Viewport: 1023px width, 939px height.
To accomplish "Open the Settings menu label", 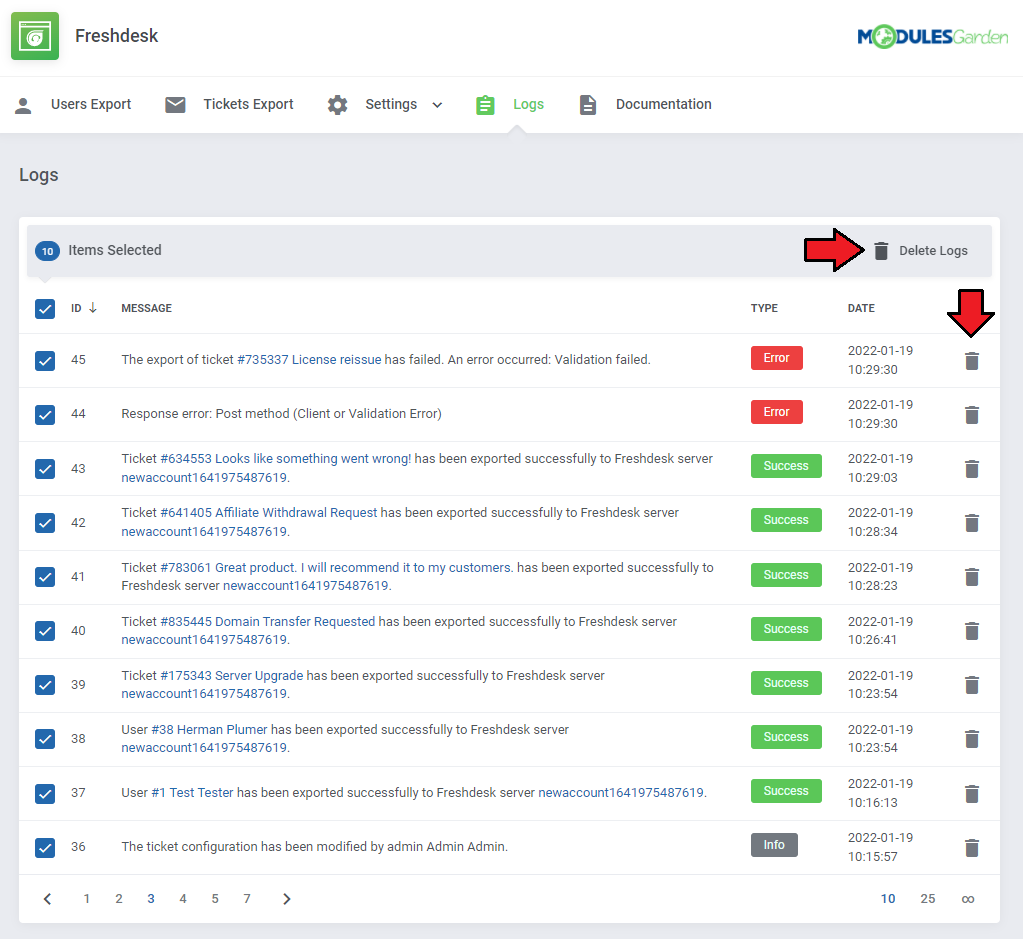I will pos(391,104).
